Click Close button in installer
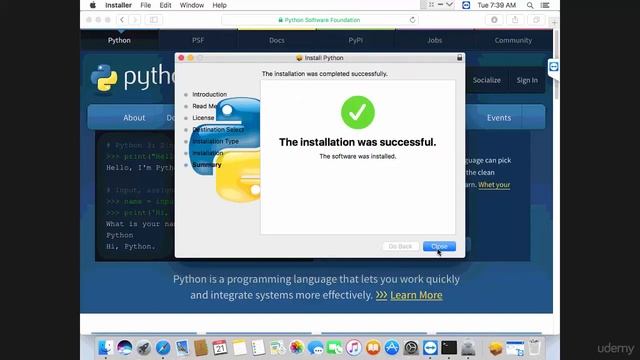 (439, 246)
